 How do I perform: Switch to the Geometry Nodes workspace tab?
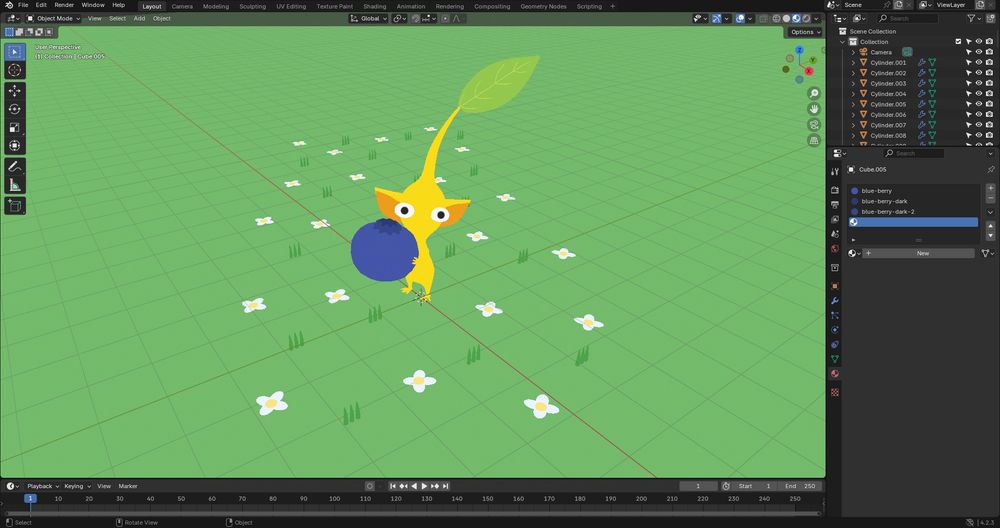point(543,6)
